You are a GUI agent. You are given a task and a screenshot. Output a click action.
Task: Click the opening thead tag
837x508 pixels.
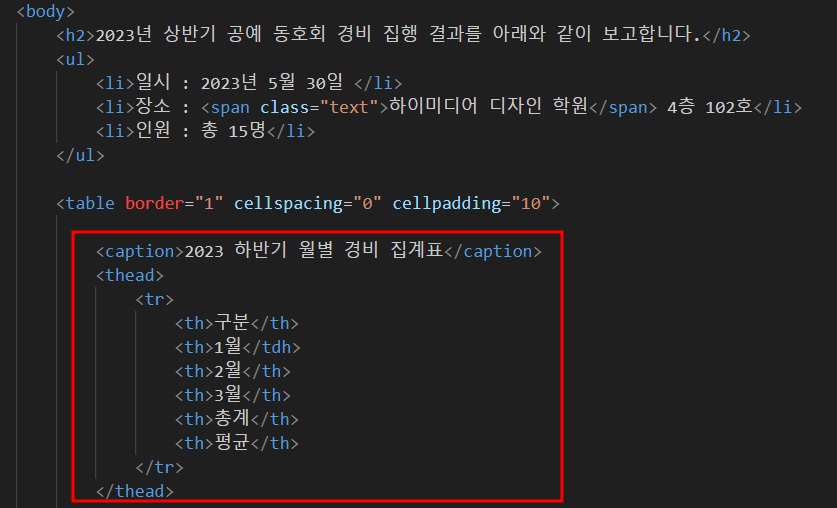tap(130, 275)
